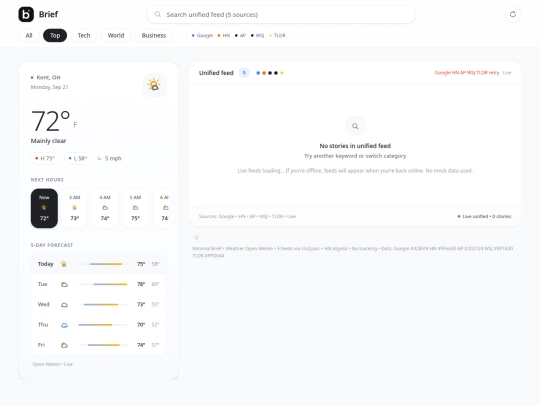This screenshot has height=405, width=540.
Task: Click the sun-and-cloud current weather icon
Action: [155, 85]
